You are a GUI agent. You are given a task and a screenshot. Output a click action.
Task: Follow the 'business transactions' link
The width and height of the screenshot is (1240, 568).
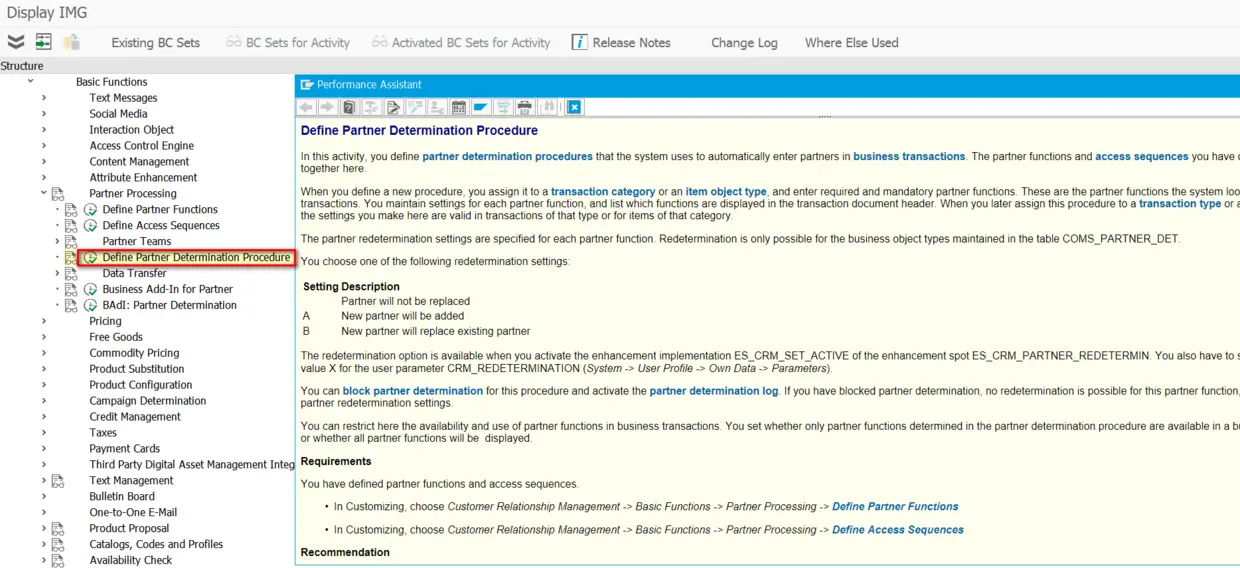tap(909, 156)
